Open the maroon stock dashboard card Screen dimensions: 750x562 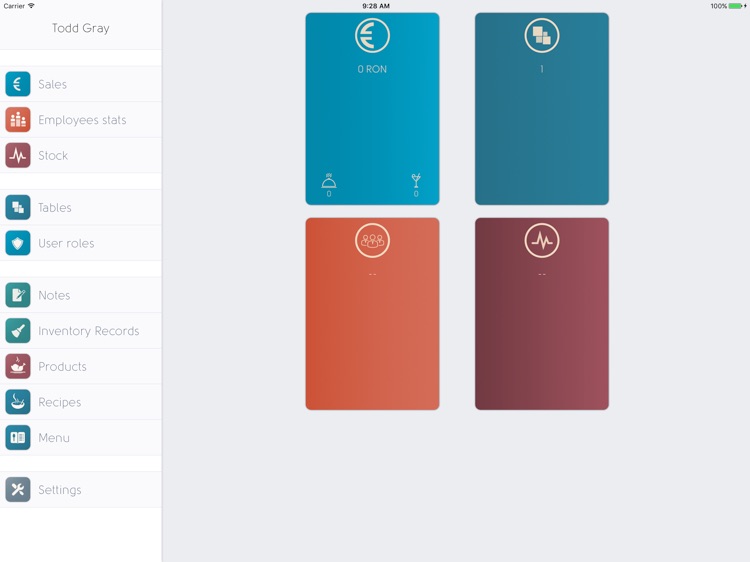pyautogui.click(x=541, y=314)
